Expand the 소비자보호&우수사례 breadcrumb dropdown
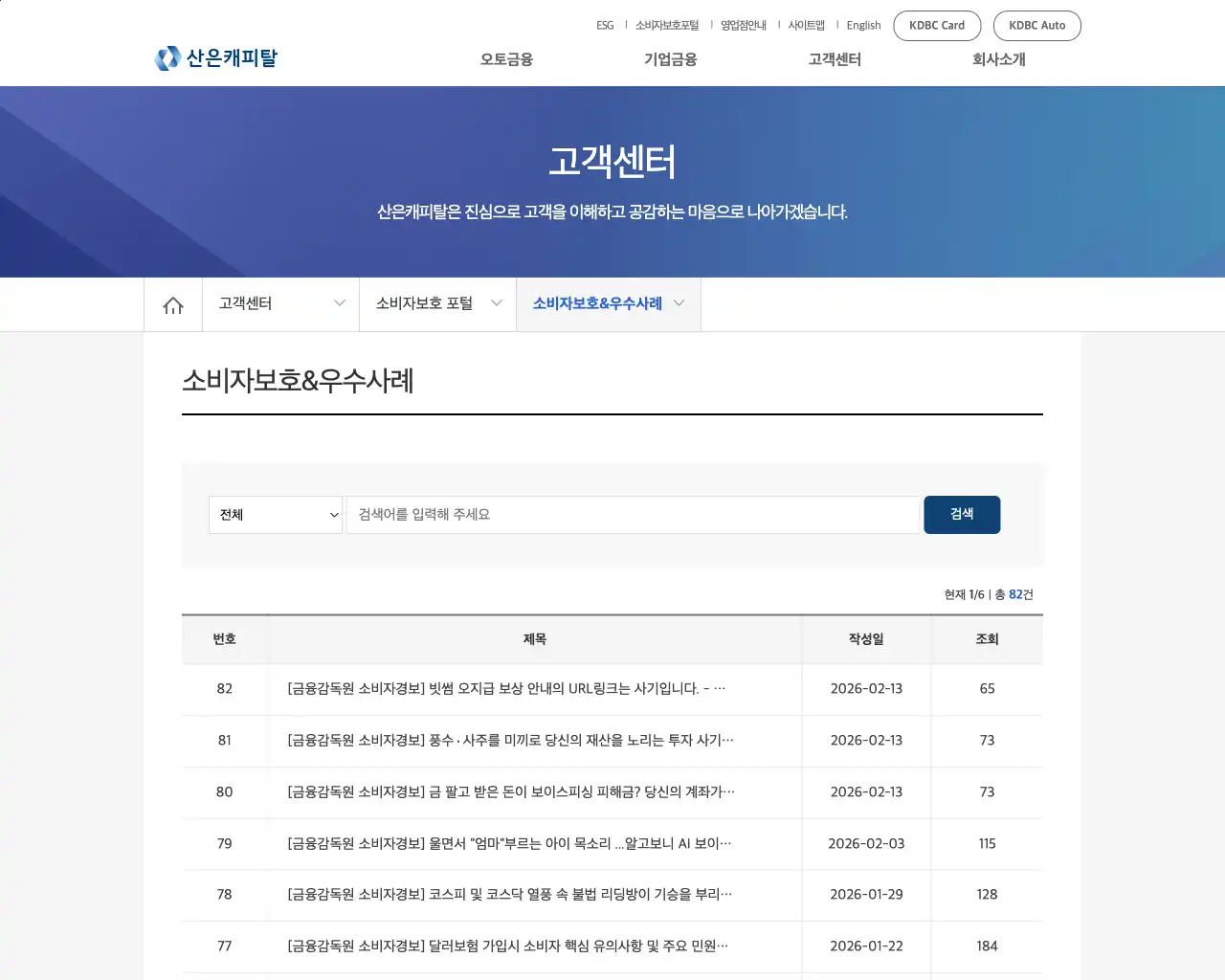Image resolution: width=1225 pixels, height=980 pixels. click(679, 303)
